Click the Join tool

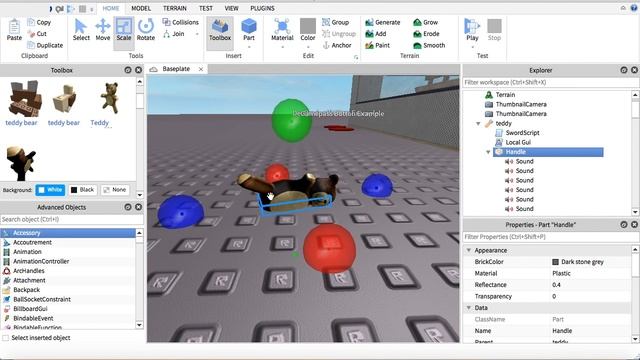174,34
